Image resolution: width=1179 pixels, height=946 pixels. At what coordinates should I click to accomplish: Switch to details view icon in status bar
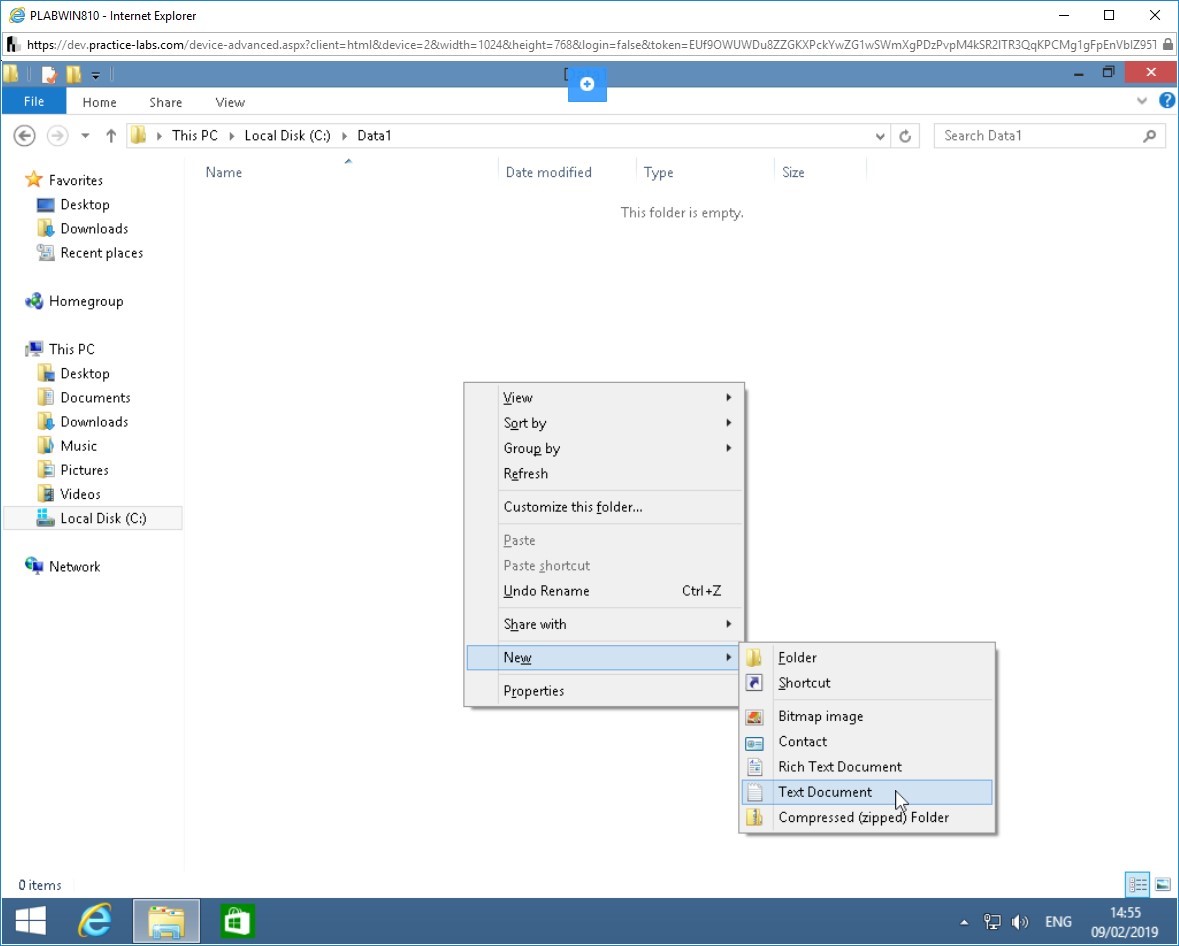click(x=1137, y=884)
